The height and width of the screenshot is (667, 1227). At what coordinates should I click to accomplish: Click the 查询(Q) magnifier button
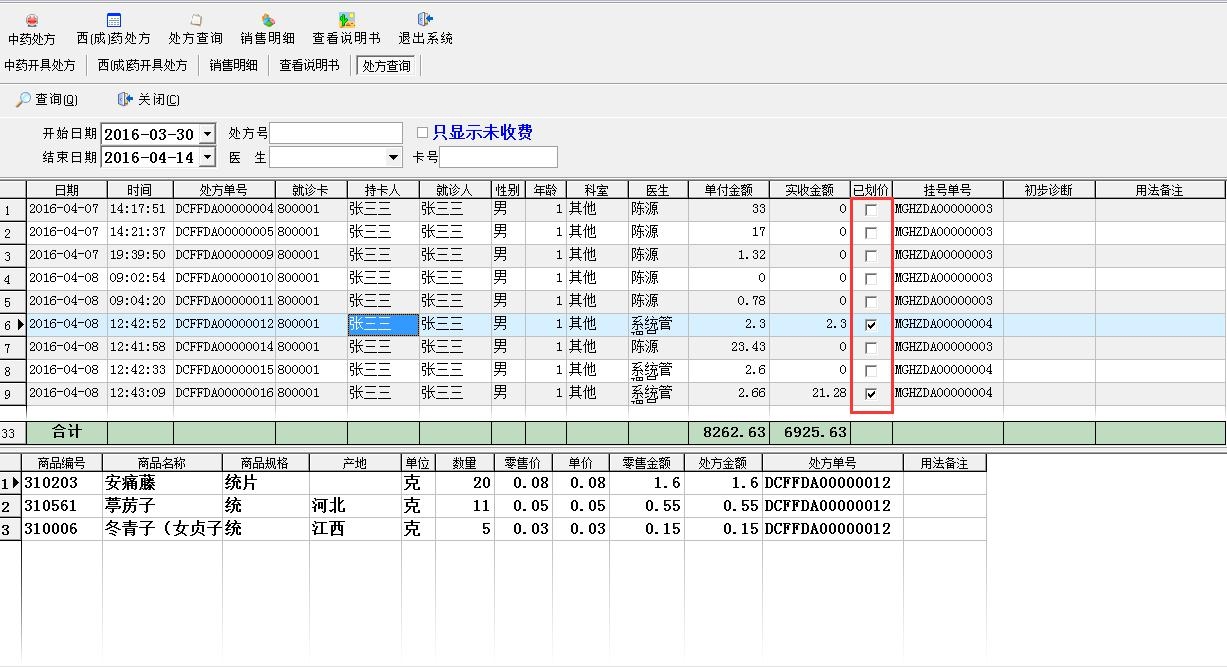click(47, 99)
